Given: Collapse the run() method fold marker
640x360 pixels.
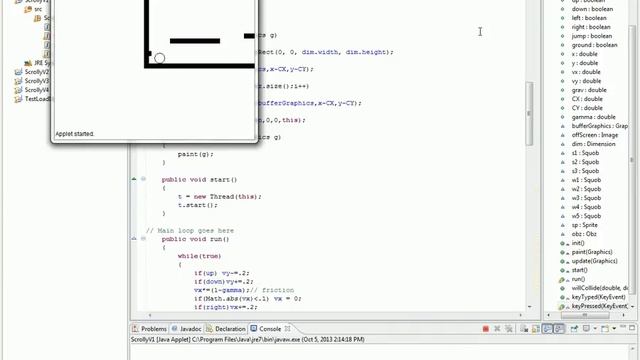Looking at the screenshot, I should [143, 238].
